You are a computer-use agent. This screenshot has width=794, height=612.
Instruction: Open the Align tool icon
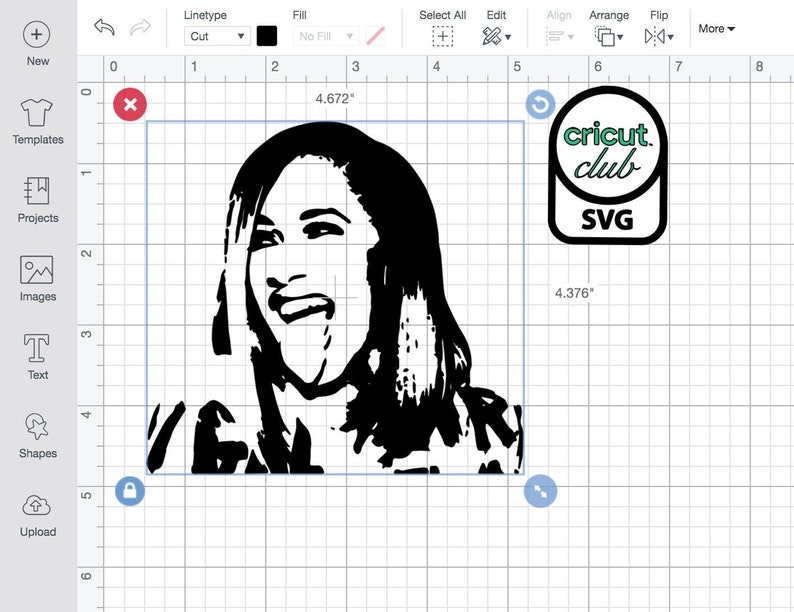pyautogui.click(x=555, y=36)
